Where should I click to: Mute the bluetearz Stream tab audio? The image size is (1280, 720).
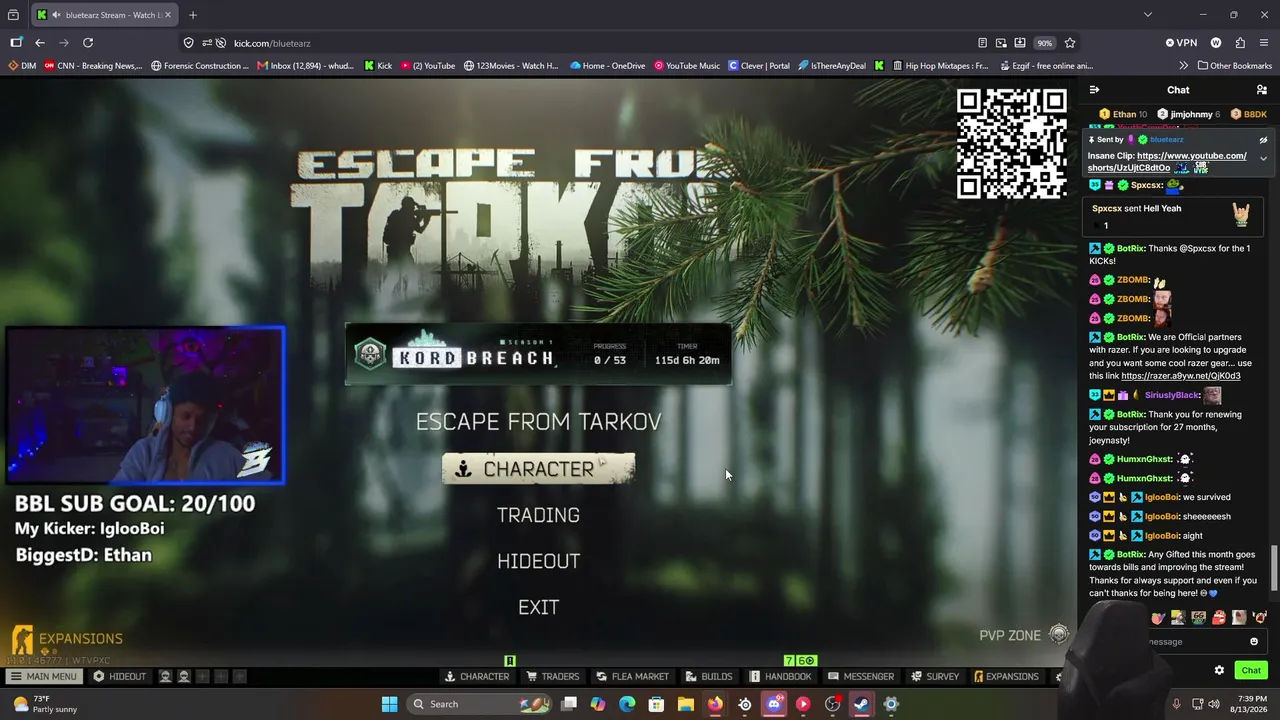click(x=55, y=15)
